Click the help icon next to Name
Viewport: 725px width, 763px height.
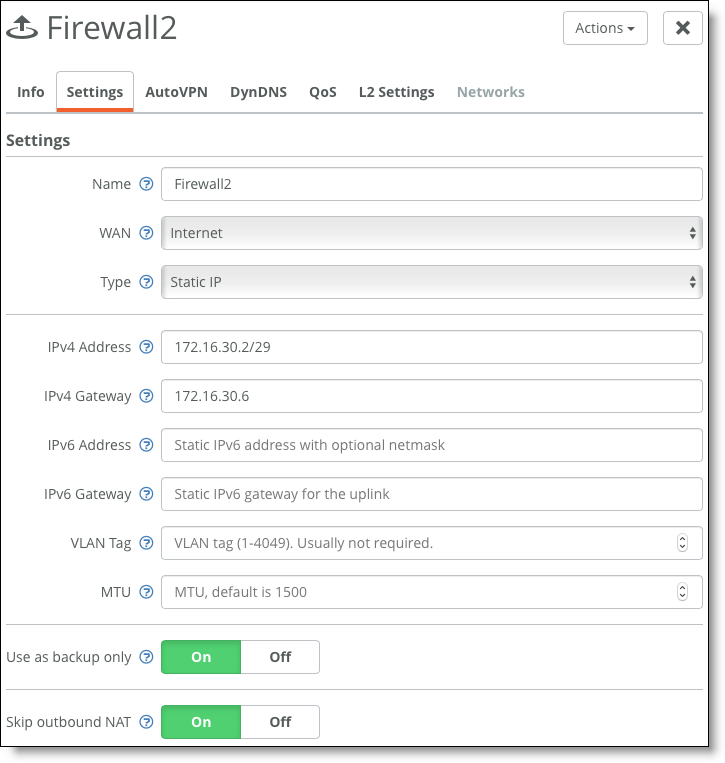(x=146, y=184)
